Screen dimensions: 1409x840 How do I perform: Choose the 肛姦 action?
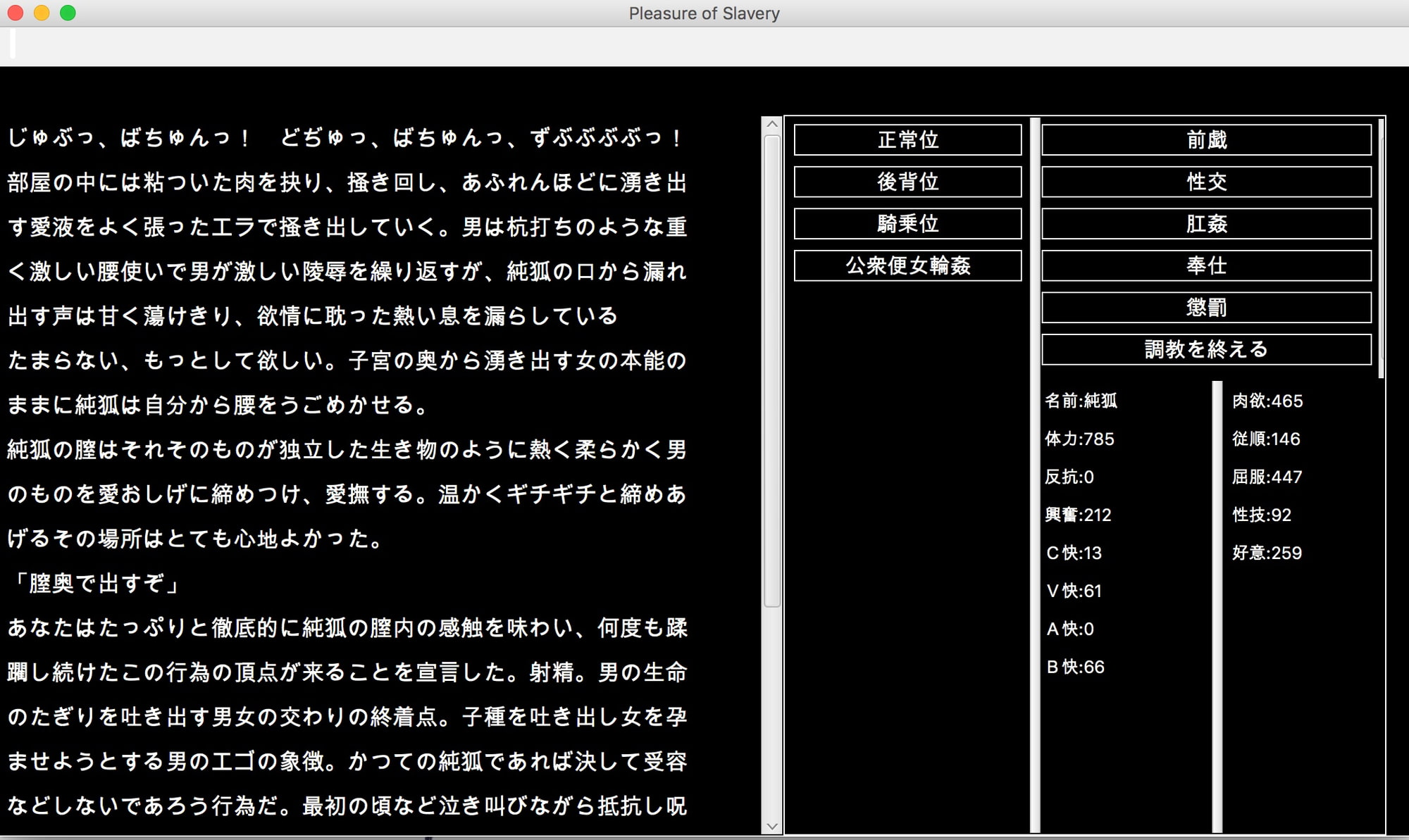pyautogui.click(x=1208, y=224)
